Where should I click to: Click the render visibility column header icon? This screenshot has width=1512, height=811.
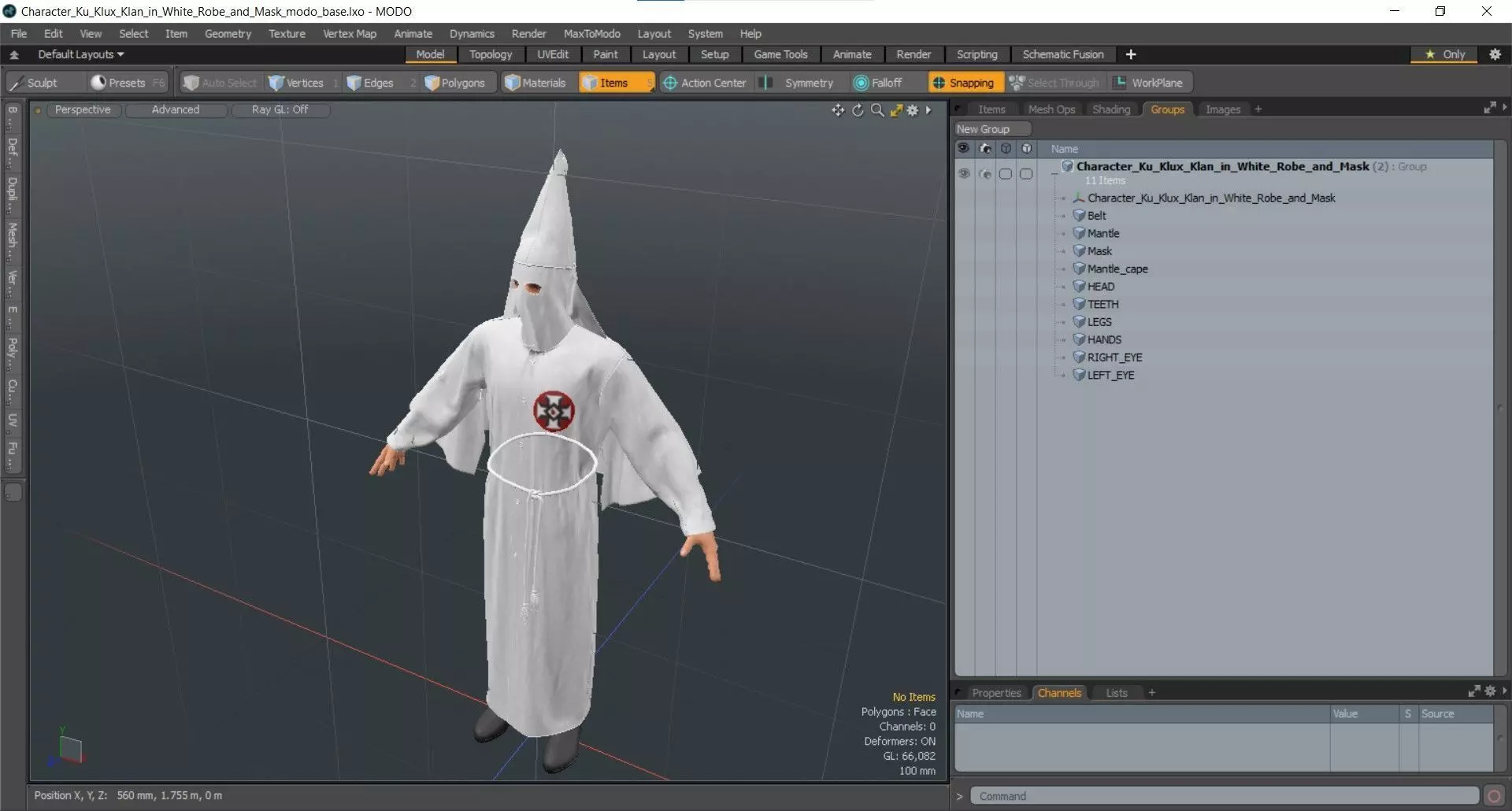pyautogui.click(x=985, y=148)
